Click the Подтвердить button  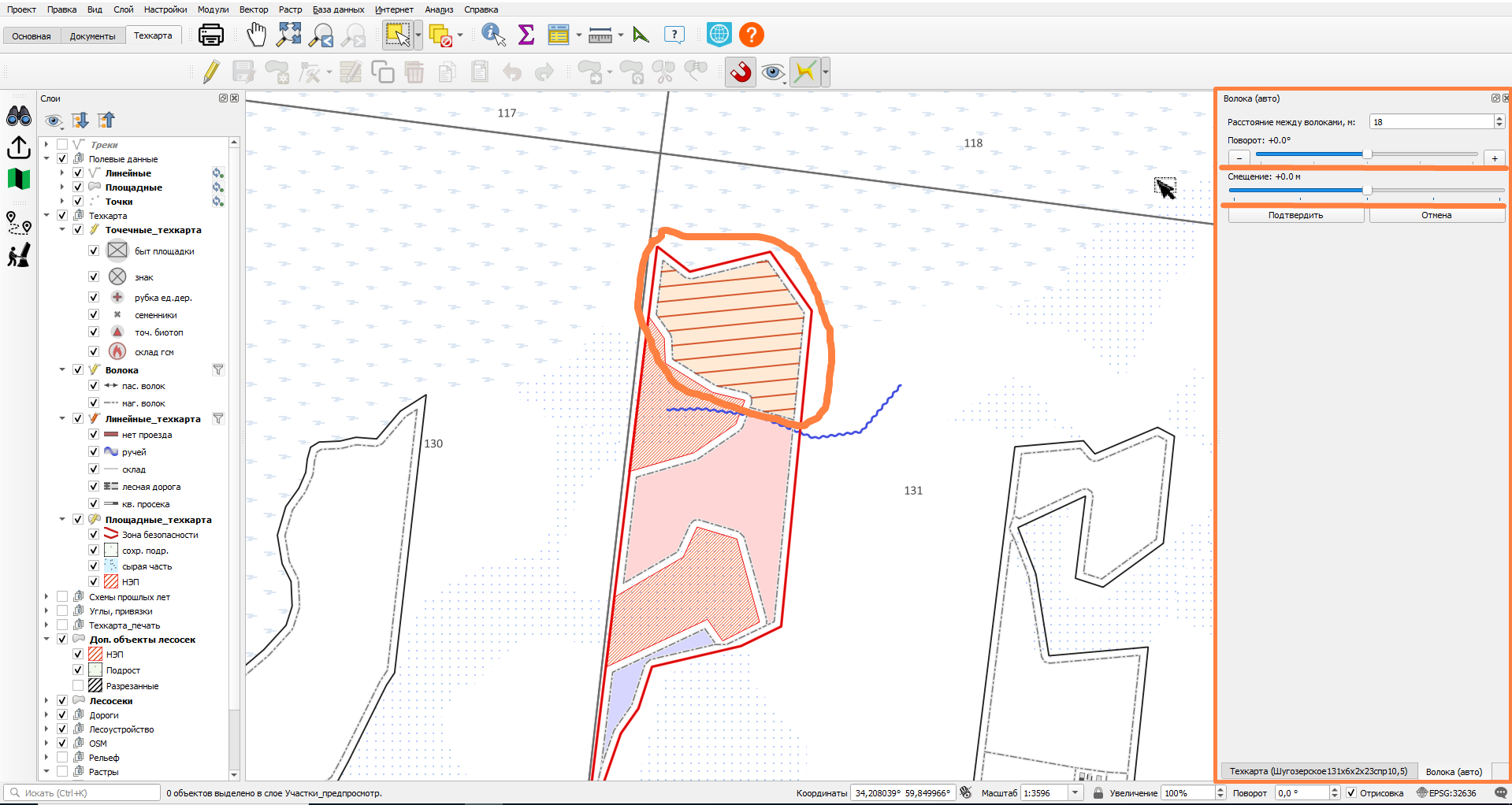click(1295, 215)
